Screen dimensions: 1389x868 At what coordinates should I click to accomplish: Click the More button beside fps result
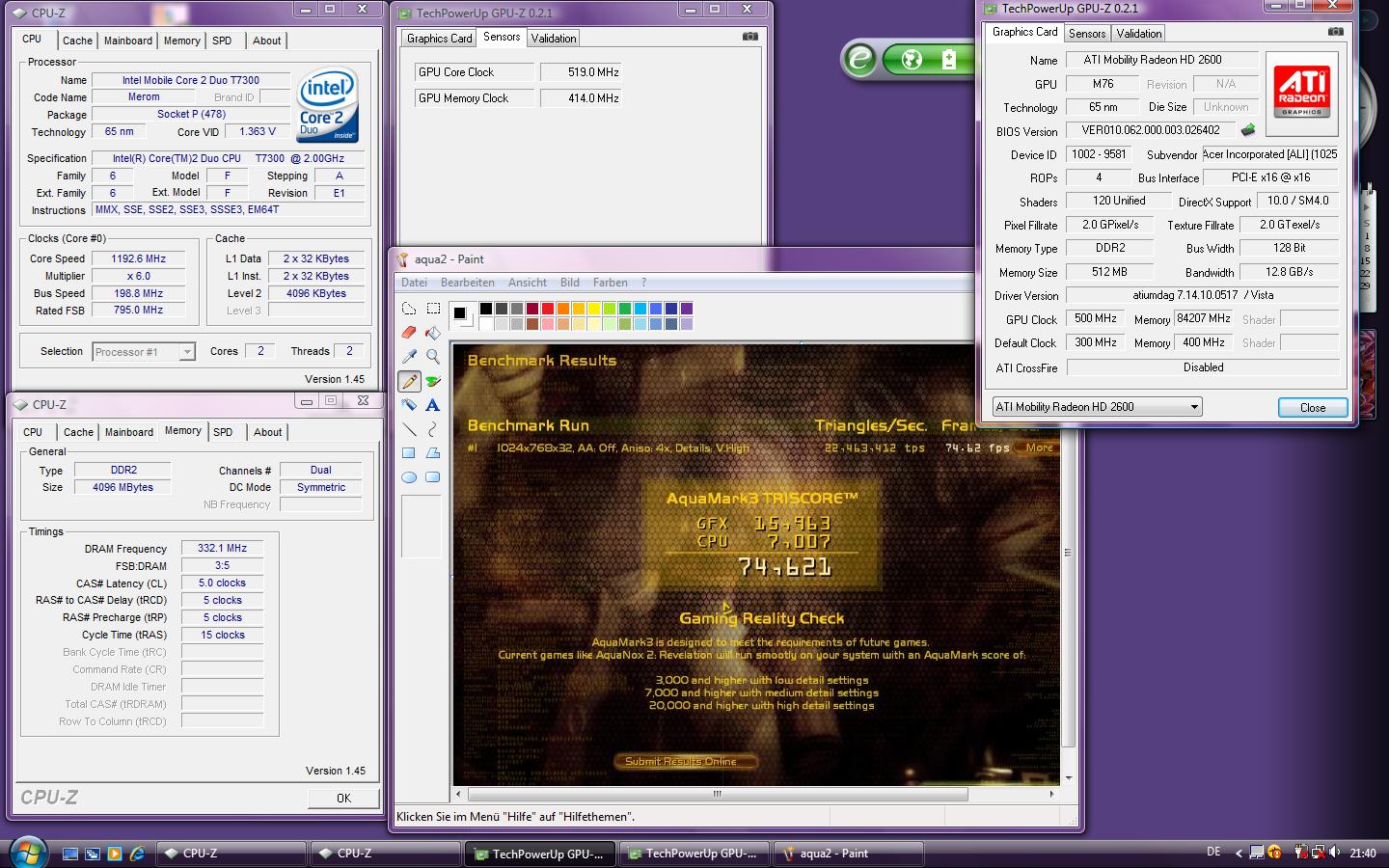[1039, 448]
